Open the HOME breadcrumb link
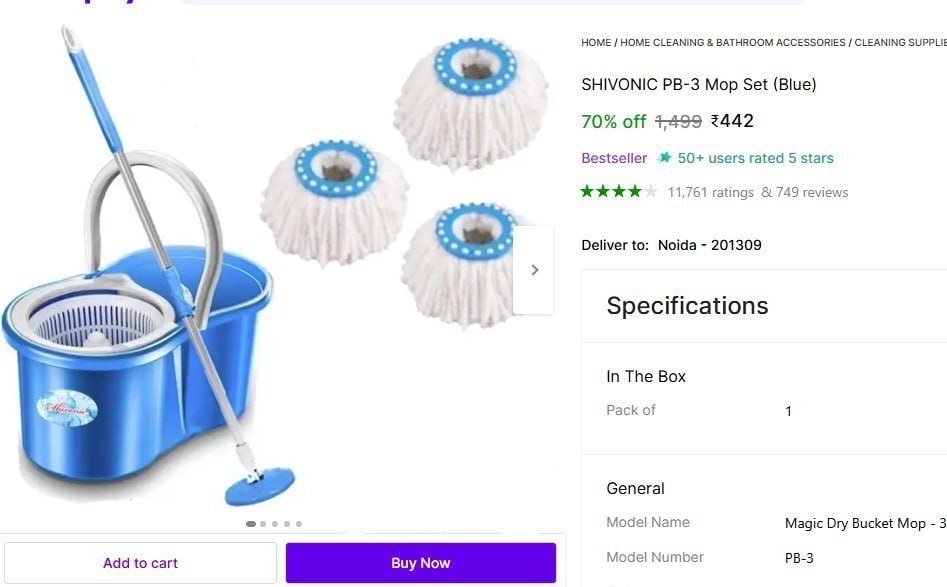The width and height of the screenshot is (947, 587). 596,42
